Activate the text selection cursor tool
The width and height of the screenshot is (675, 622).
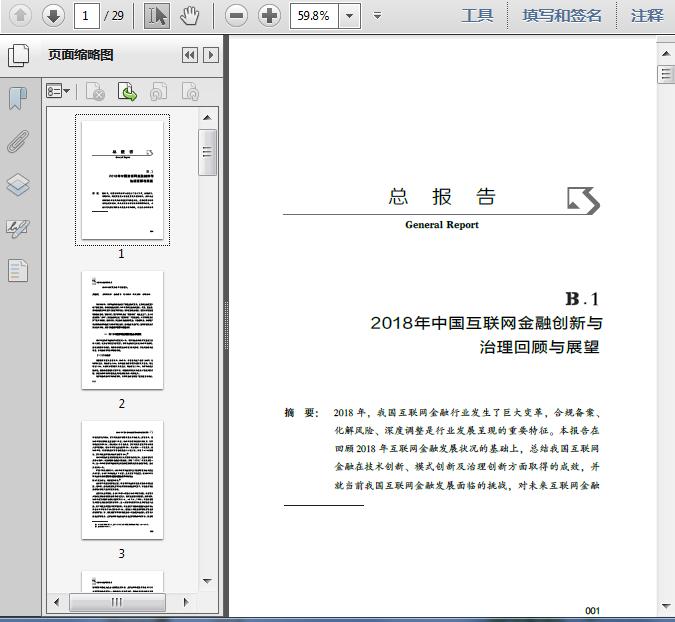tap(157, 16)
